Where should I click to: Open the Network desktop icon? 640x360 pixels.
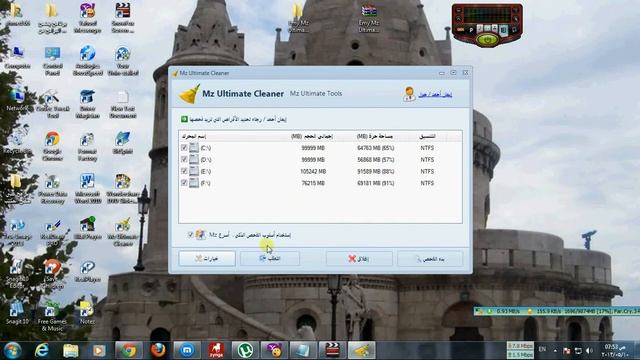[18, 100]
